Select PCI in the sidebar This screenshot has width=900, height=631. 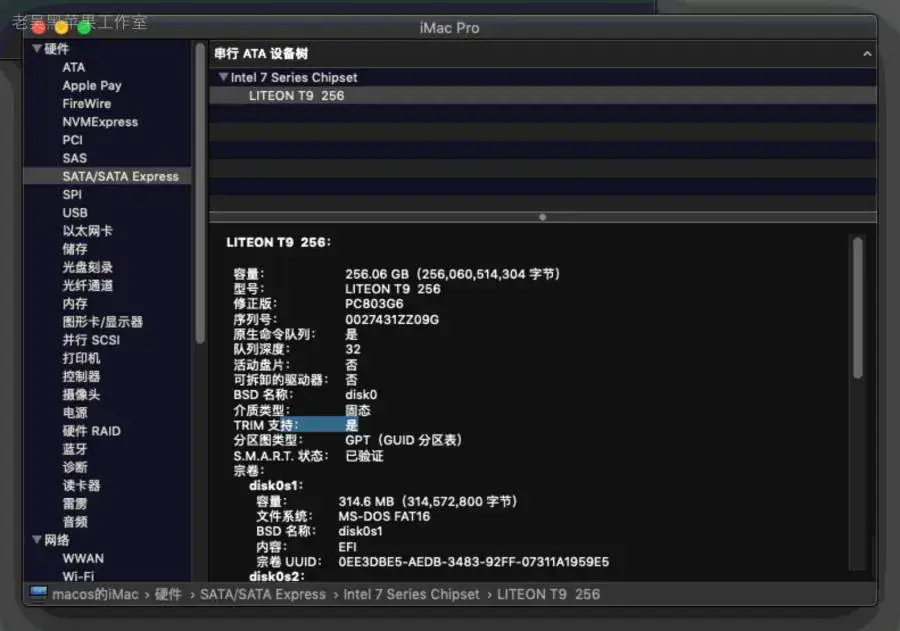point(72,140)
